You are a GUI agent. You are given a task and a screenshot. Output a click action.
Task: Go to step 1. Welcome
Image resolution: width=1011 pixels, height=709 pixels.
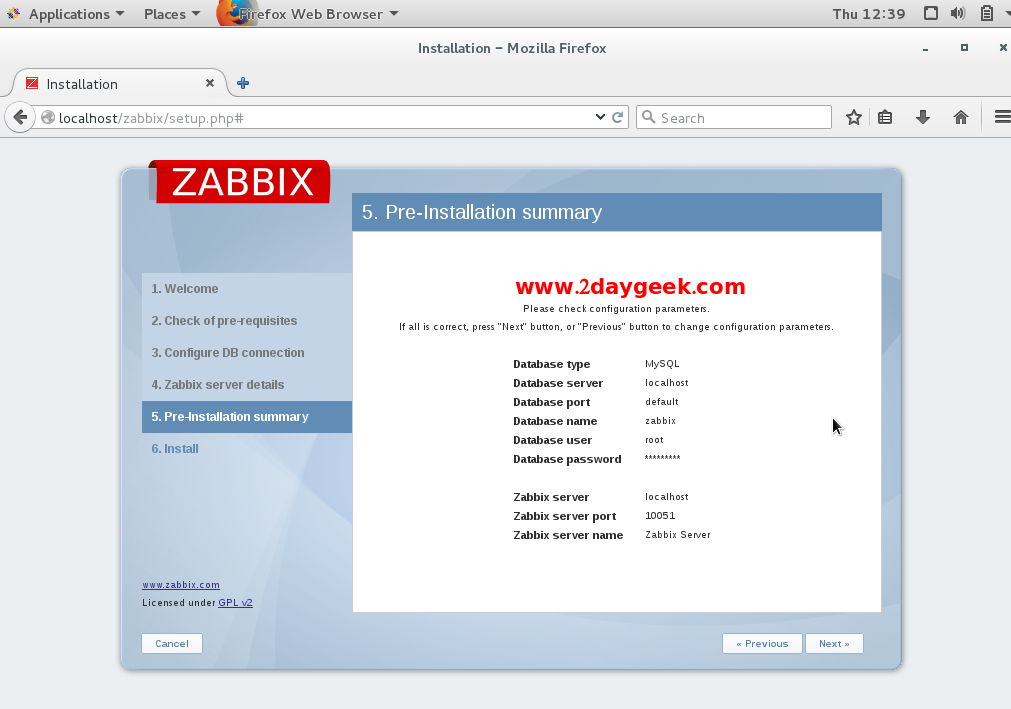[x=184, y=289]
